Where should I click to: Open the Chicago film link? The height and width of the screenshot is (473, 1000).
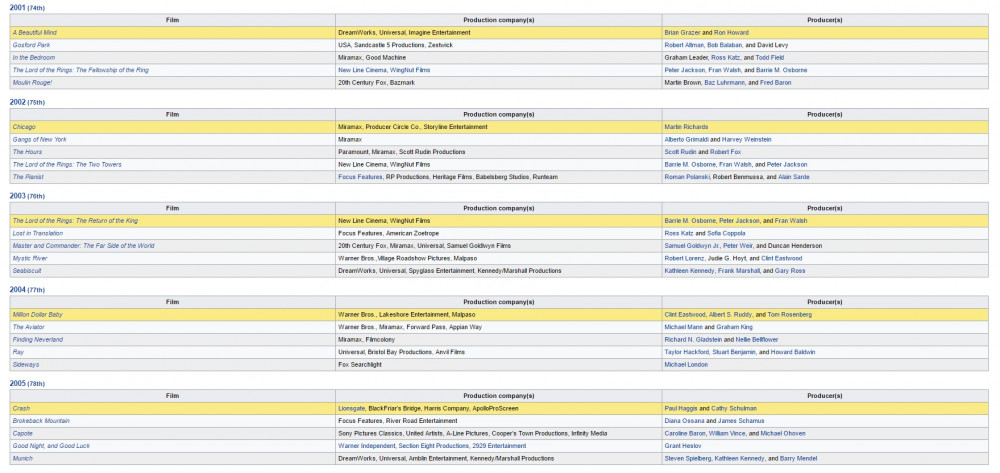pyautogui.click(x=23, y=126)
